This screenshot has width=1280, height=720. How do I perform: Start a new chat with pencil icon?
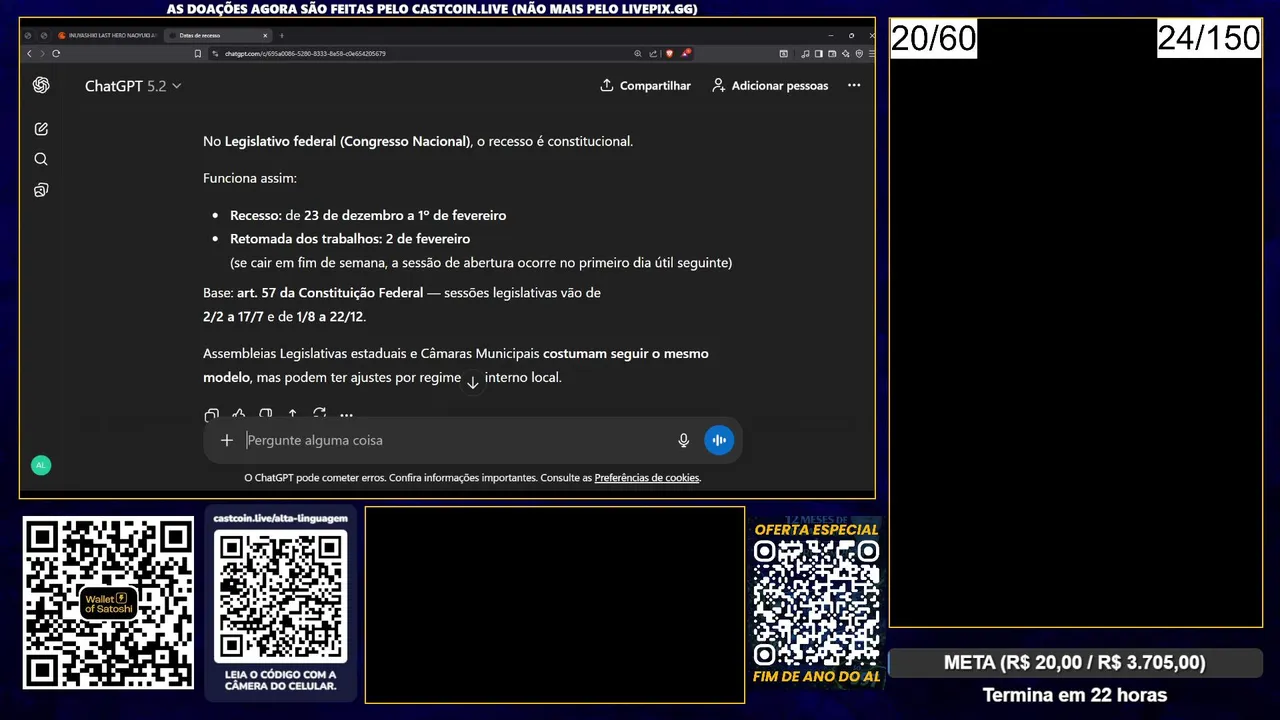(41, 129)
